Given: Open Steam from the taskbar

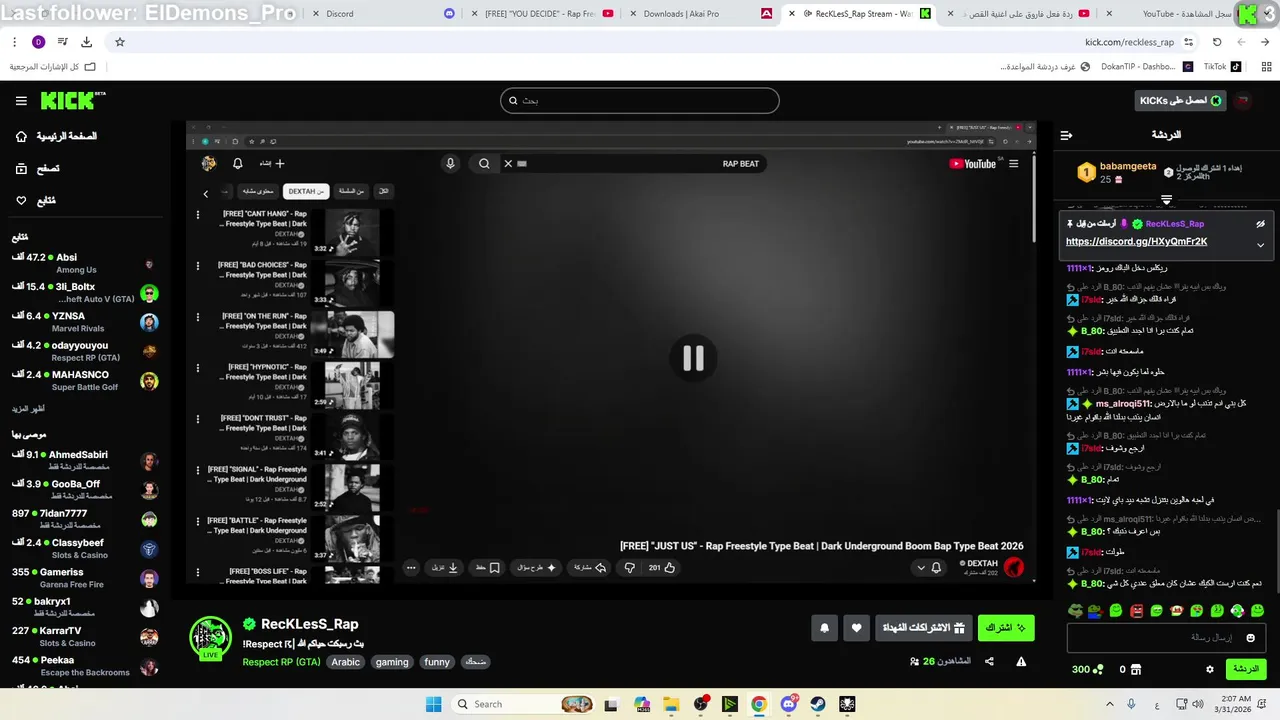Looking at the screenshot, I should (x=818, y=704).
